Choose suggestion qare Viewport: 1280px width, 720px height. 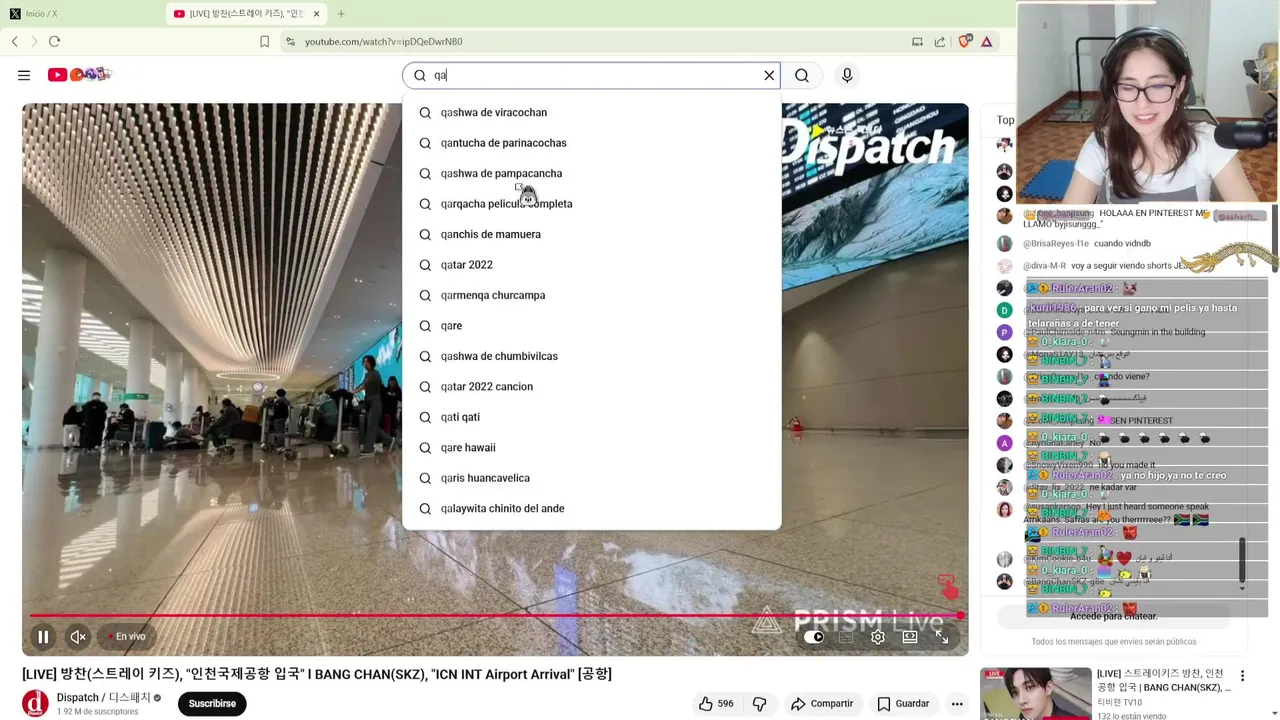(591, 326)
